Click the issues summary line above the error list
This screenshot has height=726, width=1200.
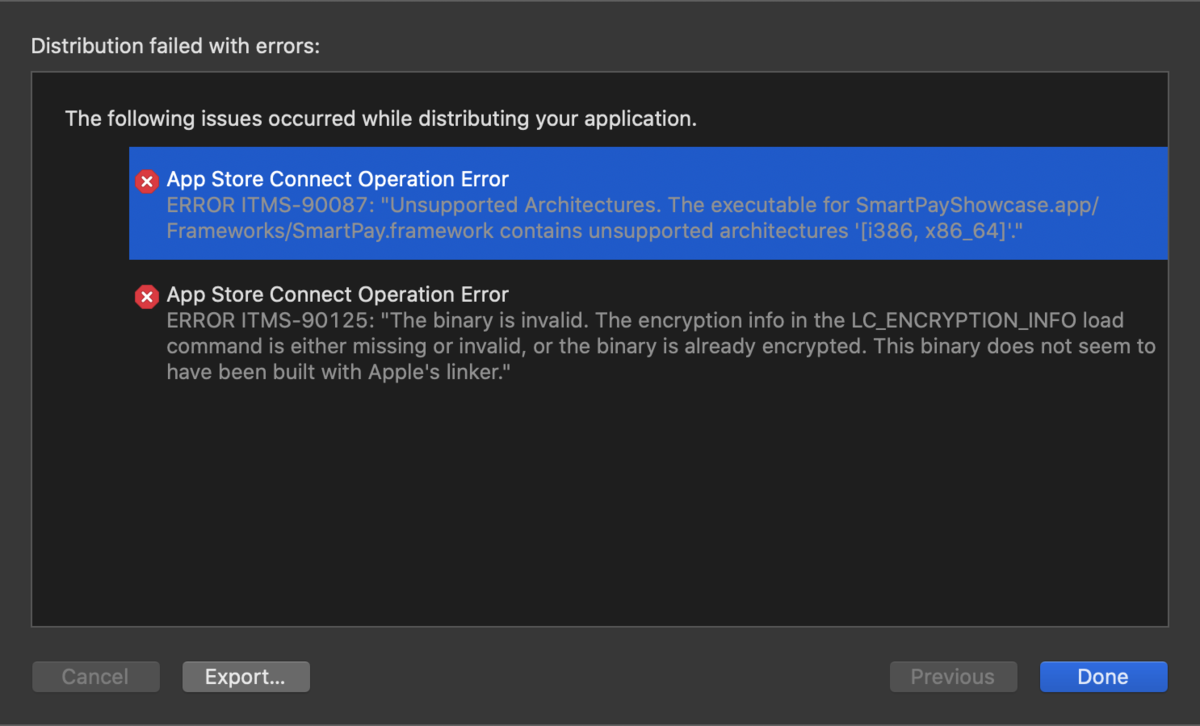click(380, 118)
